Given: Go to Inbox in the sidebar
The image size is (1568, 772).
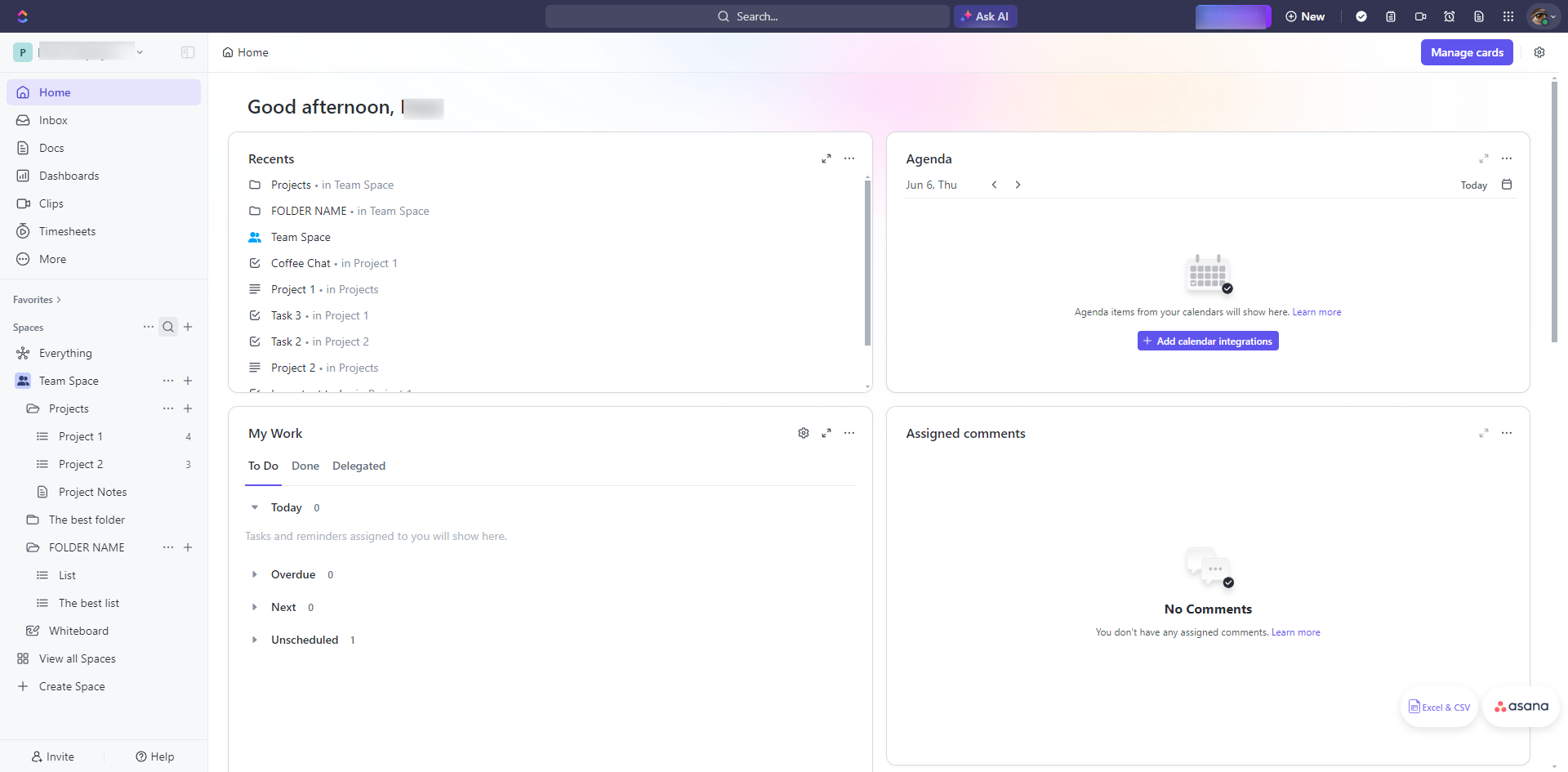Looking at the screenshot, I should pyautogui.click(x=104, y=120).
